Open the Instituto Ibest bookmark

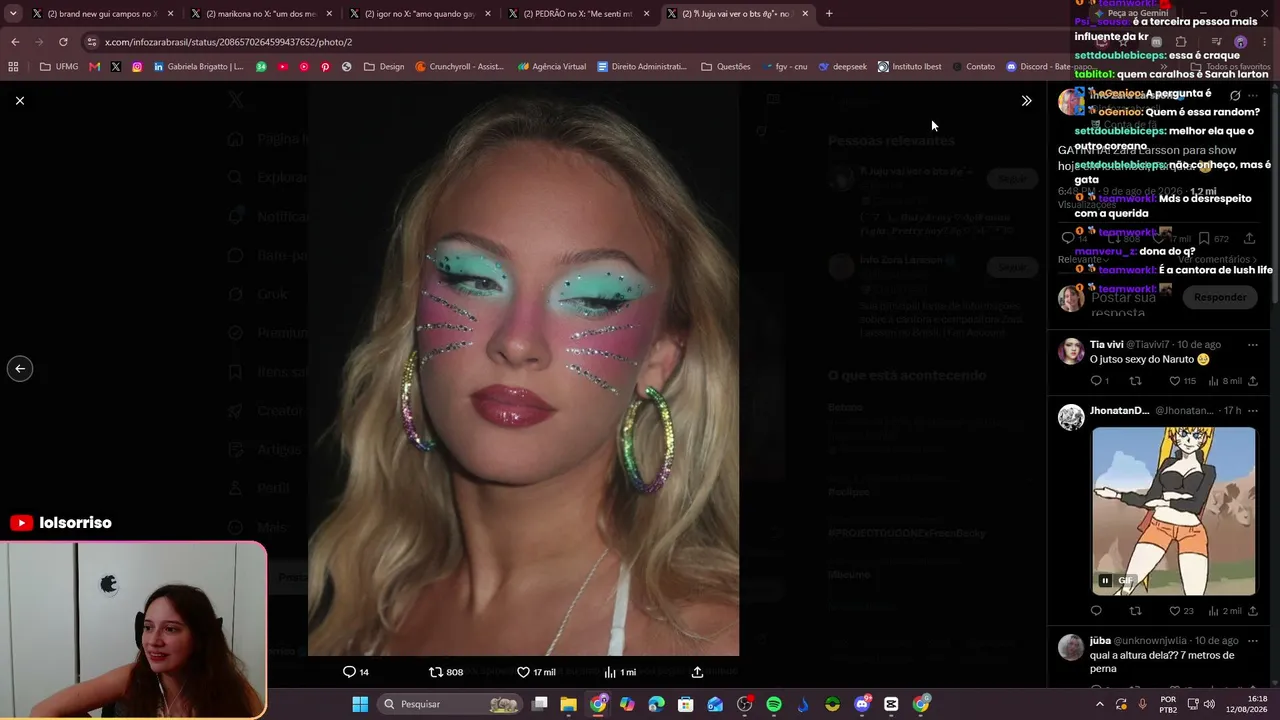coord(910,67)
